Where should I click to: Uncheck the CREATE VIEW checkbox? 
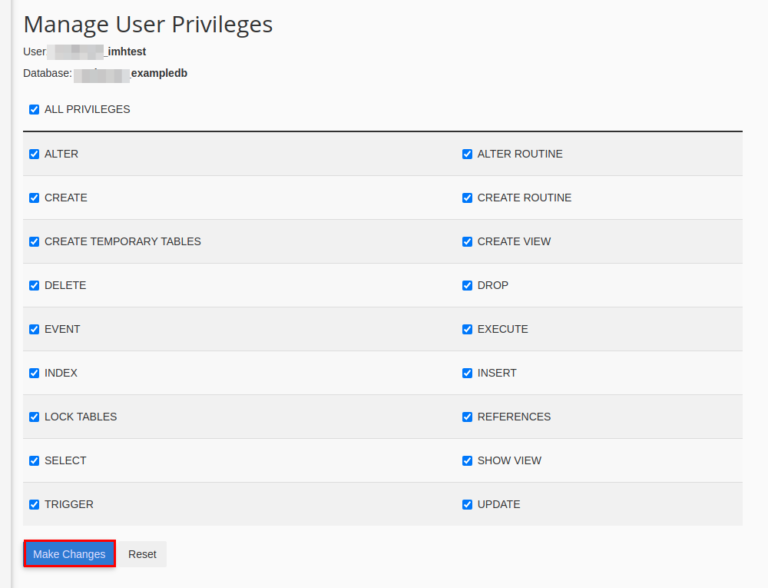click(467, 242)
